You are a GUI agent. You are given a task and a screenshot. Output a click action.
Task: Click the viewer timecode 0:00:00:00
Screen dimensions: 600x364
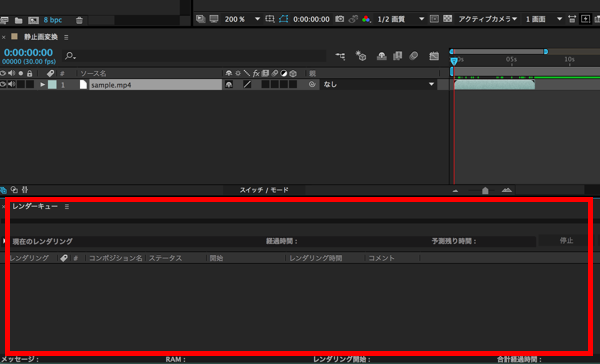point(311,19)
